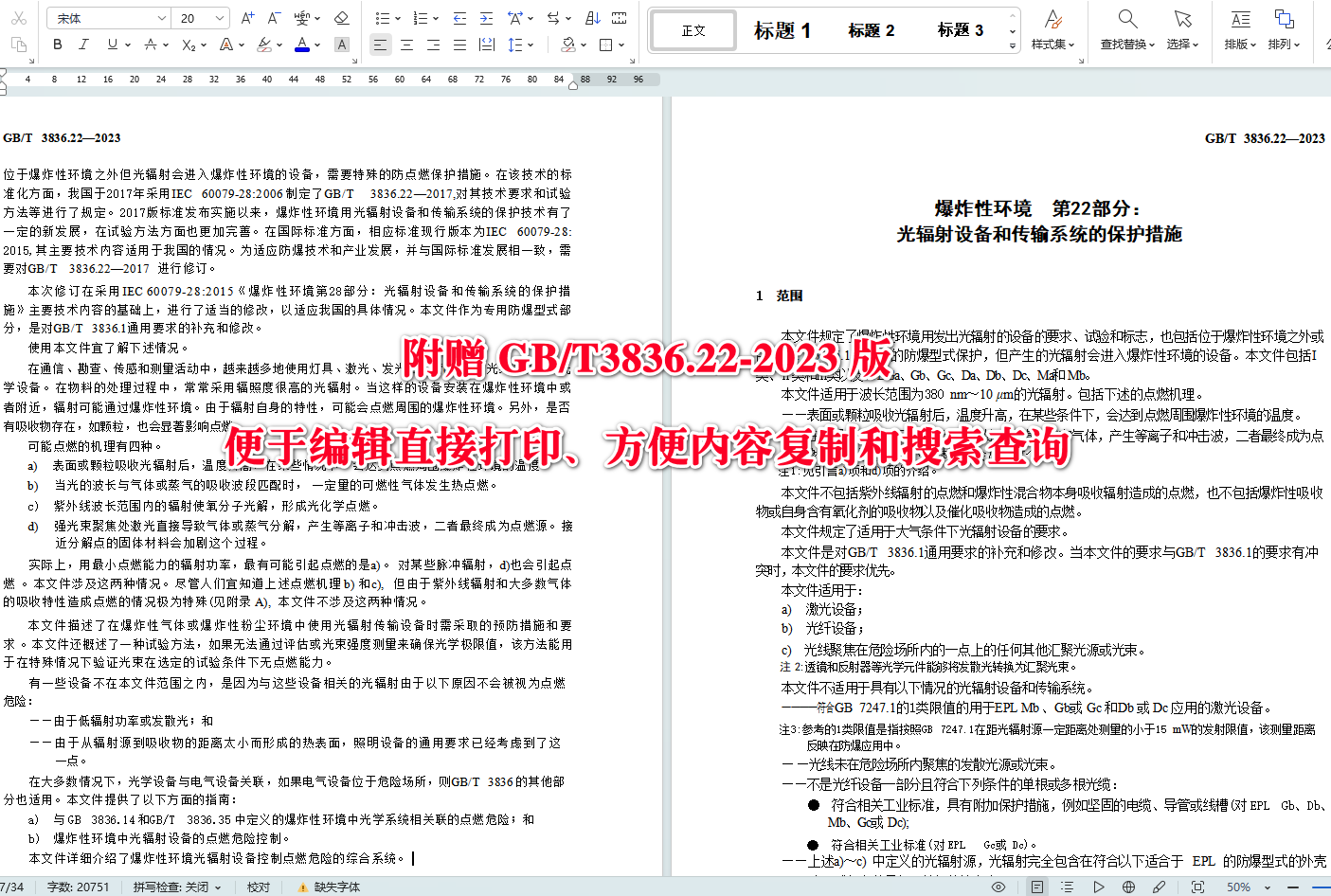The image size is (1331, 896).
Task: Toggle Center alignment
Action: click(x=406, y=45)
